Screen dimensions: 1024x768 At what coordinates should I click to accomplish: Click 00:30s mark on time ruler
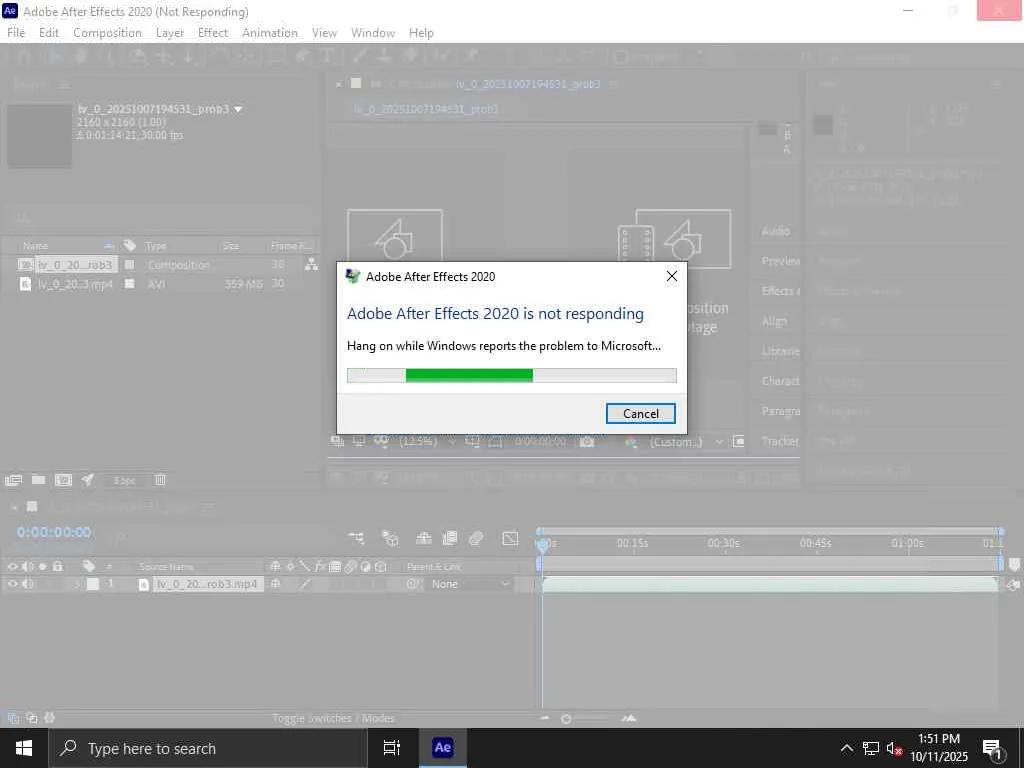724,543
